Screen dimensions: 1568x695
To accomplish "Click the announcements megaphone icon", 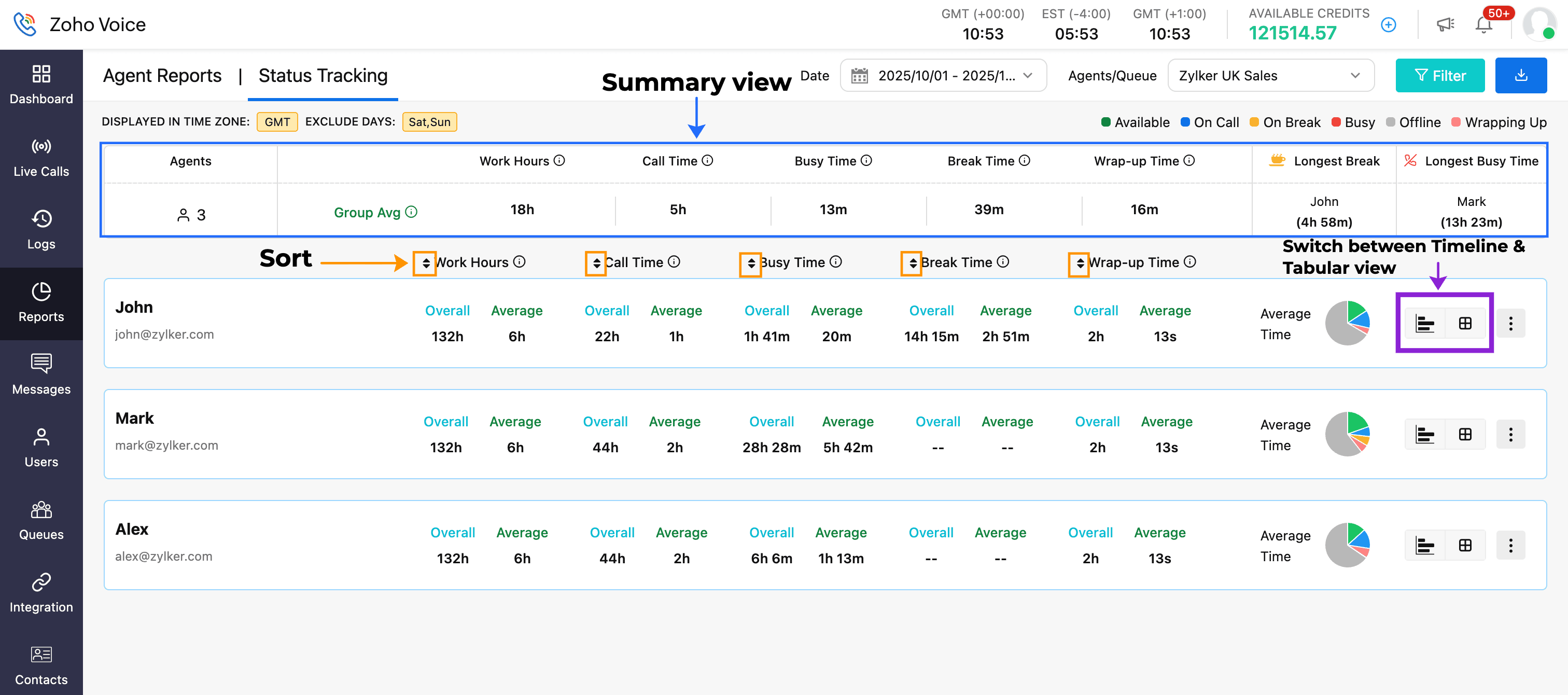I will point(1445,25).
